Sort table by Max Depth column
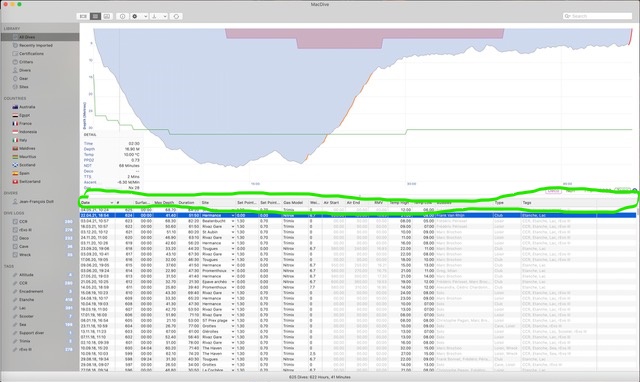 (x=164, y=203)
